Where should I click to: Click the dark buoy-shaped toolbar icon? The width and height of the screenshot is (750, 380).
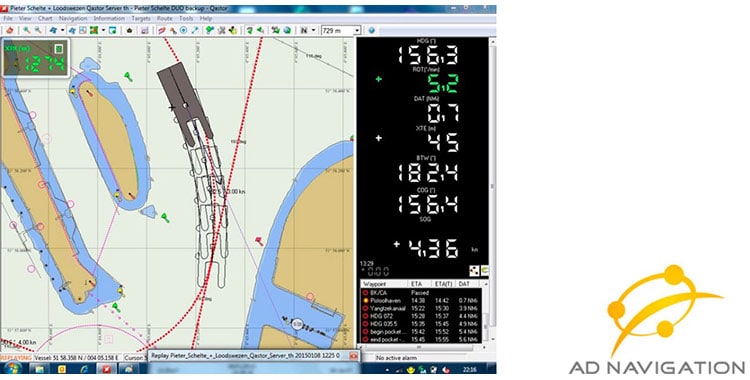(x=130, y=30)
